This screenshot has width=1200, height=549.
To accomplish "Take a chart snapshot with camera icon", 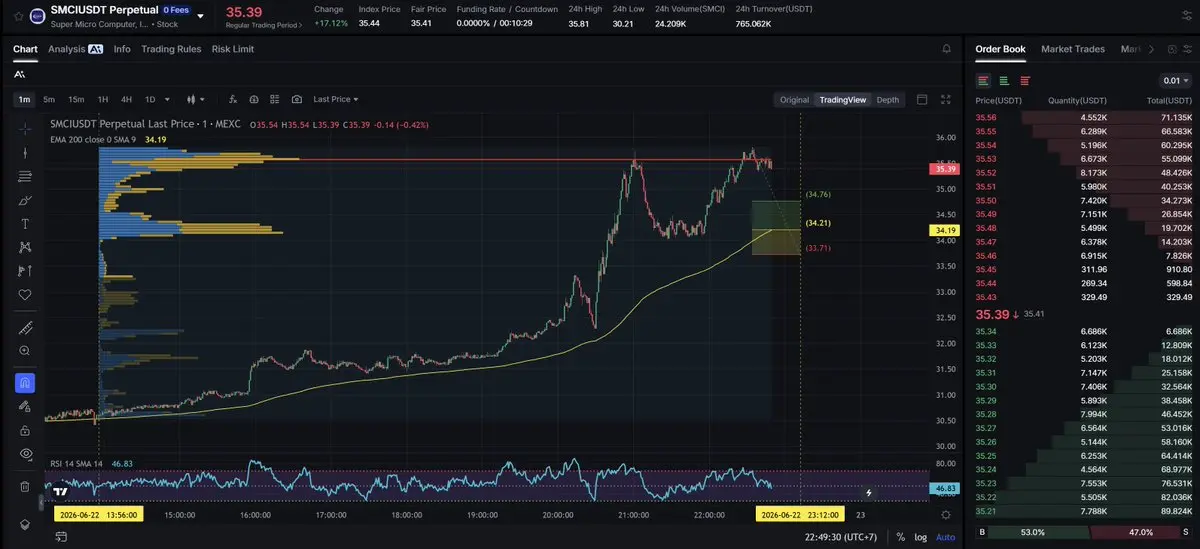I will pyautogui.click(x=297, y=100).
